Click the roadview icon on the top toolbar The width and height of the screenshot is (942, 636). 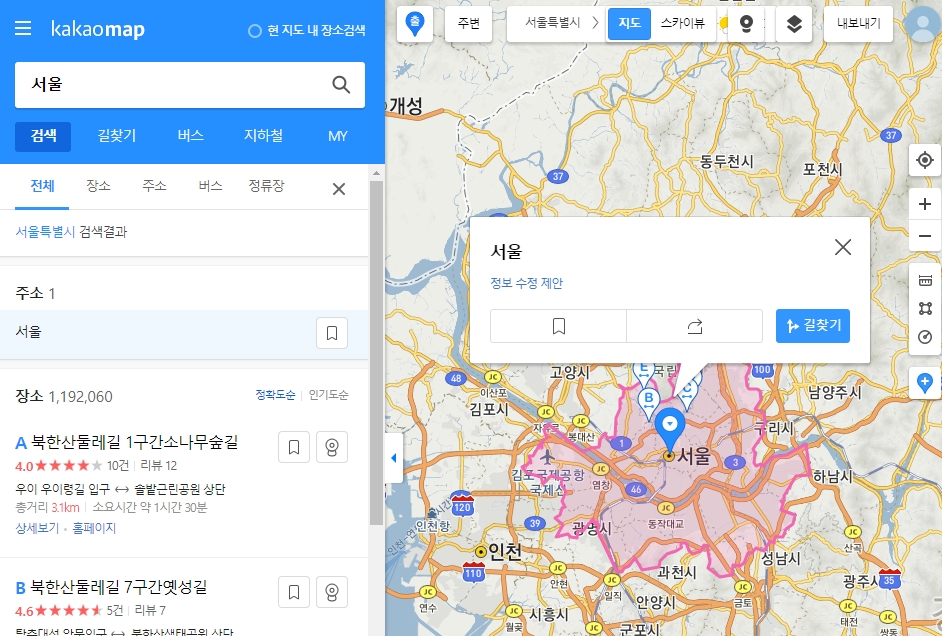[x=745, y=23]
